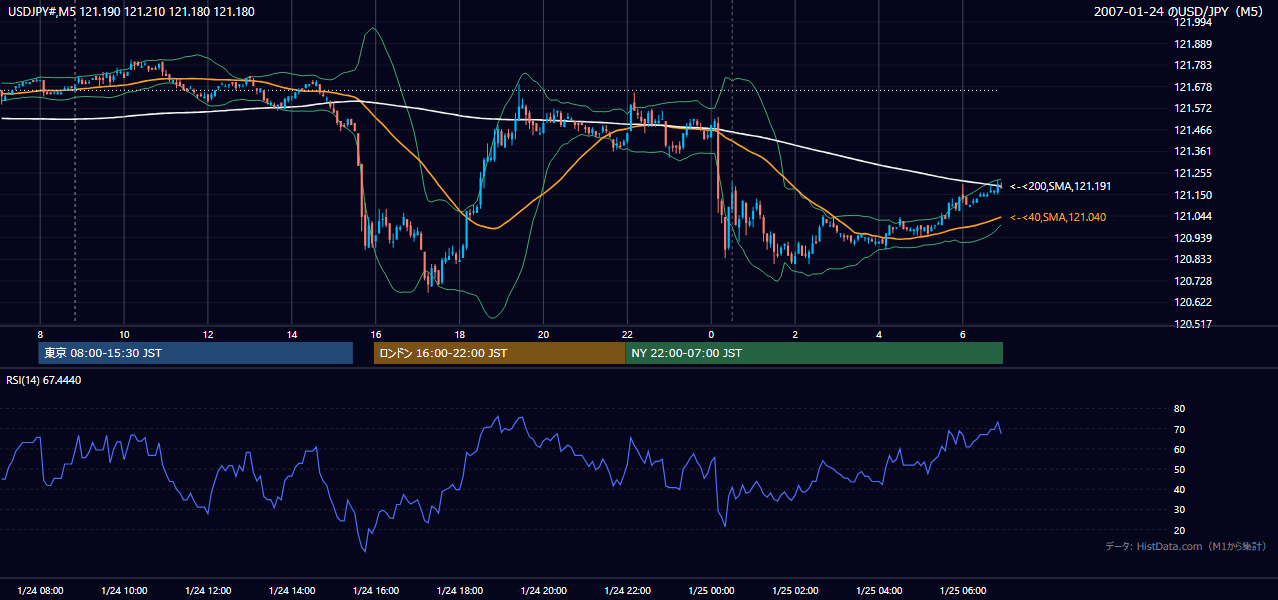The height and width of the screenshot is (600, 1278).
Task: Click hour tick 12 under price chart
Action: click(208, 334)
